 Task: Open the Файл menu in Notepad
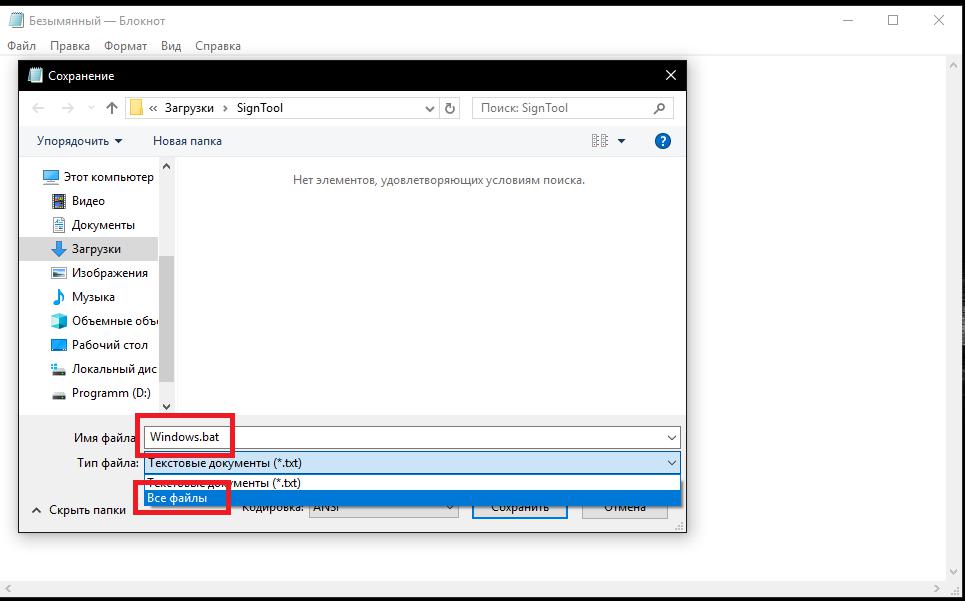tap(22, 46)
